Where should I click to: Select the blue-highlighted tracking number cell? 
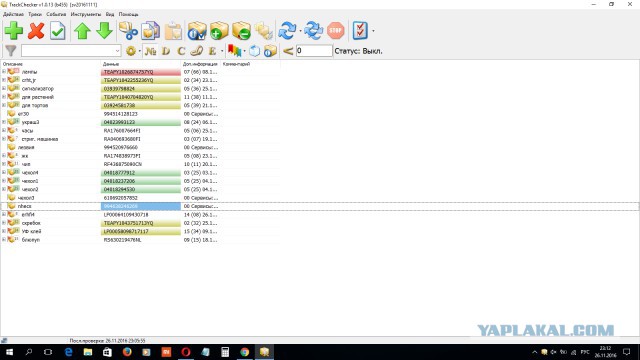pyautogui.click(x=141, y=206)
